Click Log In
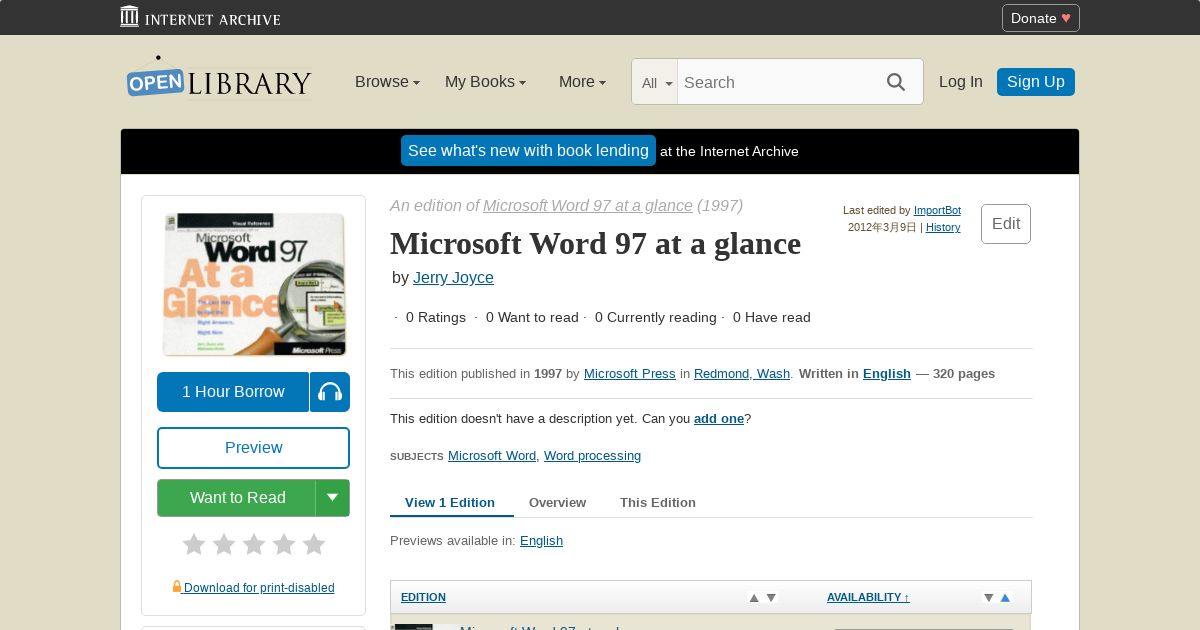1200x630 pixels. (961, 82)
